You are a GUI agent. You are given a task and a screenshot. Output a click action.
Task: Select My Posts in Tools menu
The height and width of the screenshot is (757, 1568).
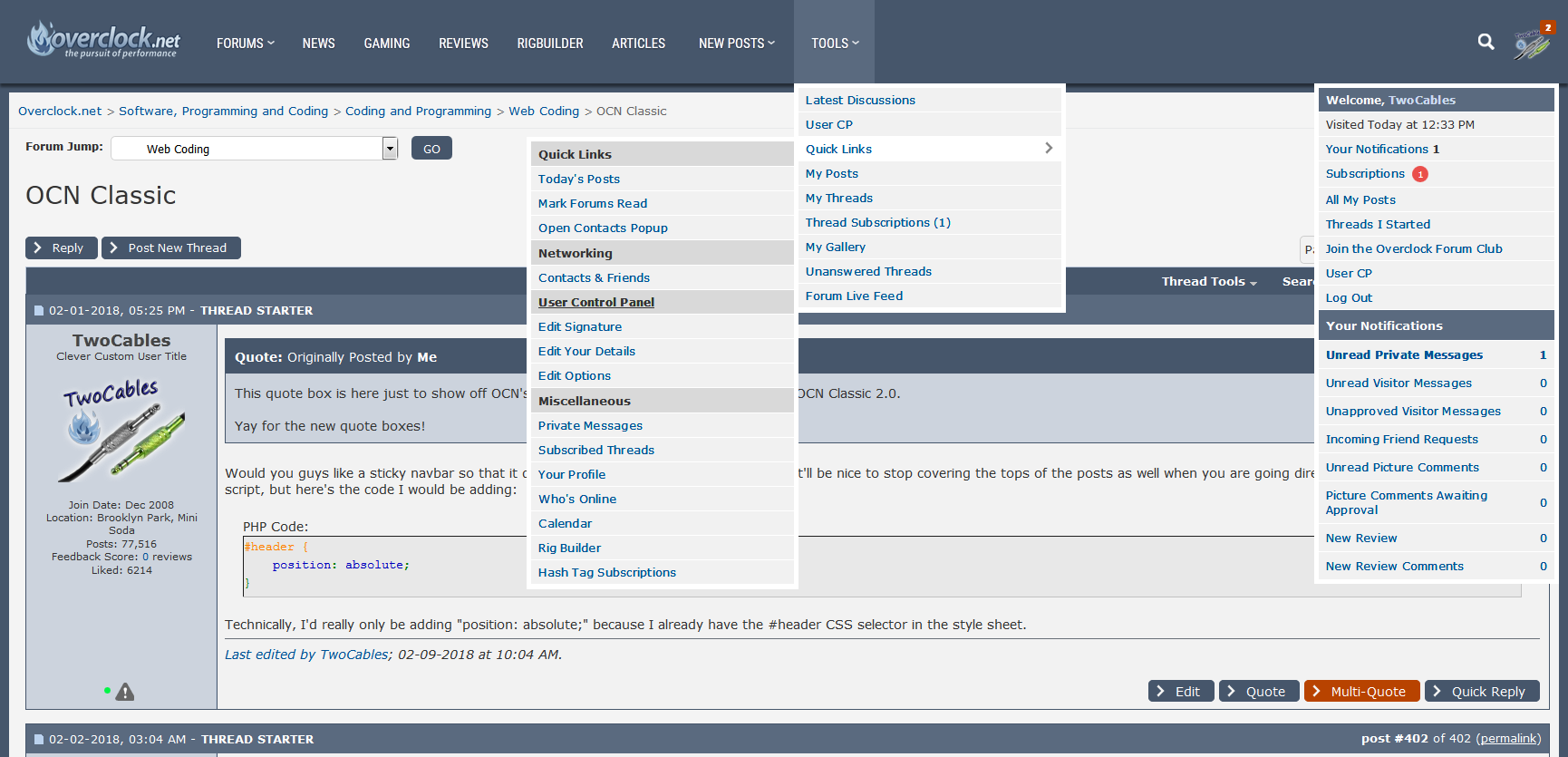tap(832, 173)
